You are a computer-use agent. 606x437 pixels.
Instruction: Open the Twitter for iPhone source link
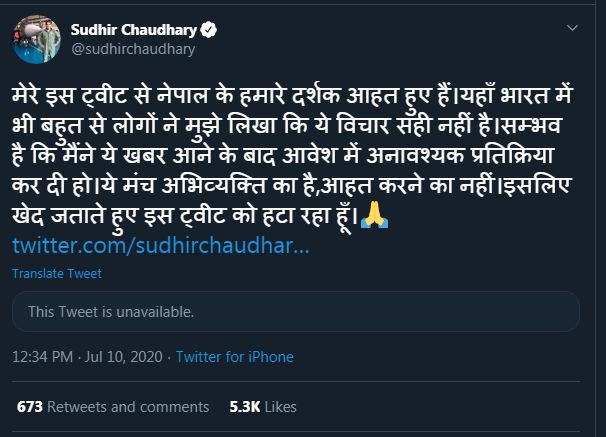pyautogui.click(x=235, y=357)
